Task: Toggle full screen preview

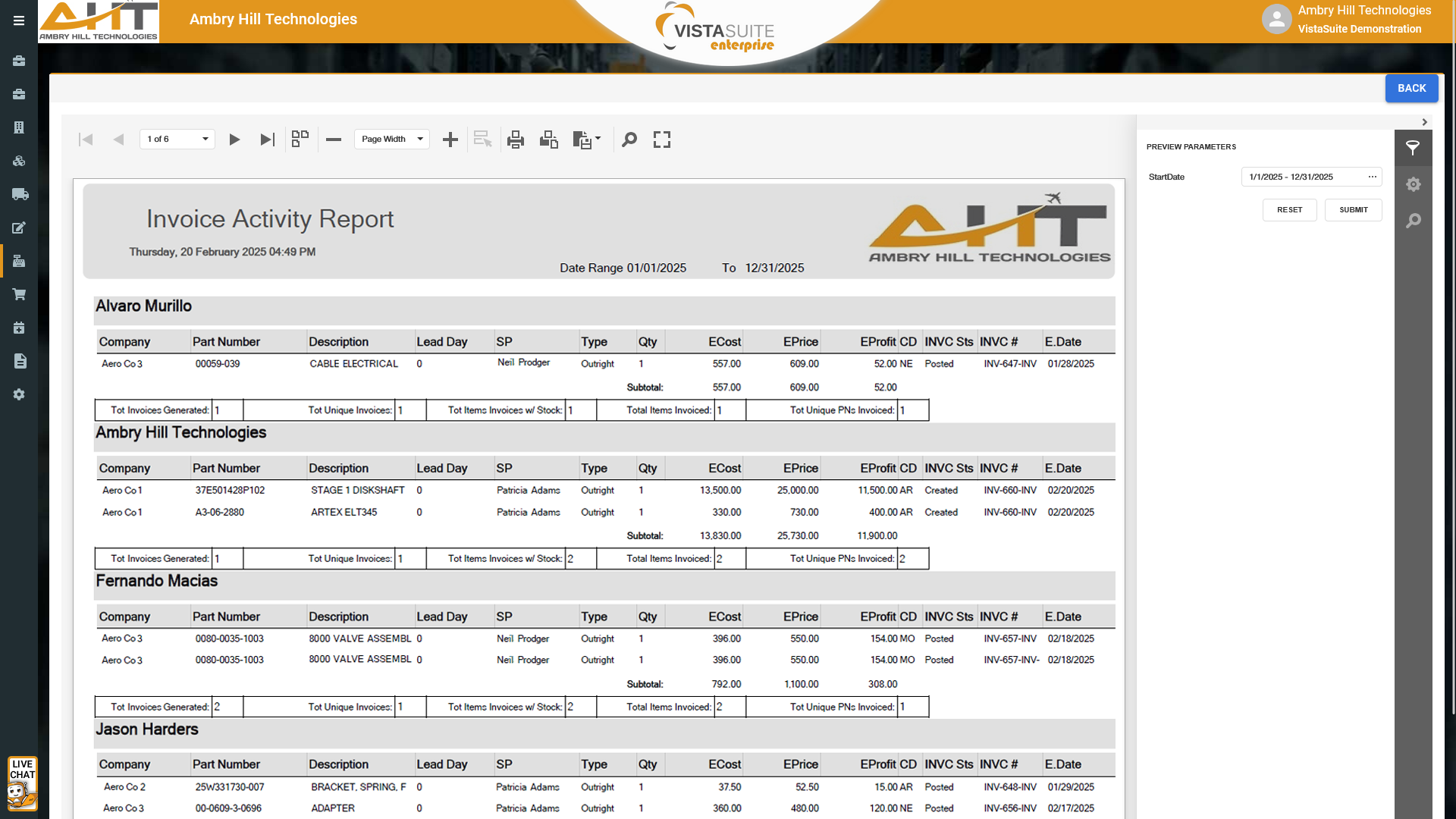Action: coord(662,140)
